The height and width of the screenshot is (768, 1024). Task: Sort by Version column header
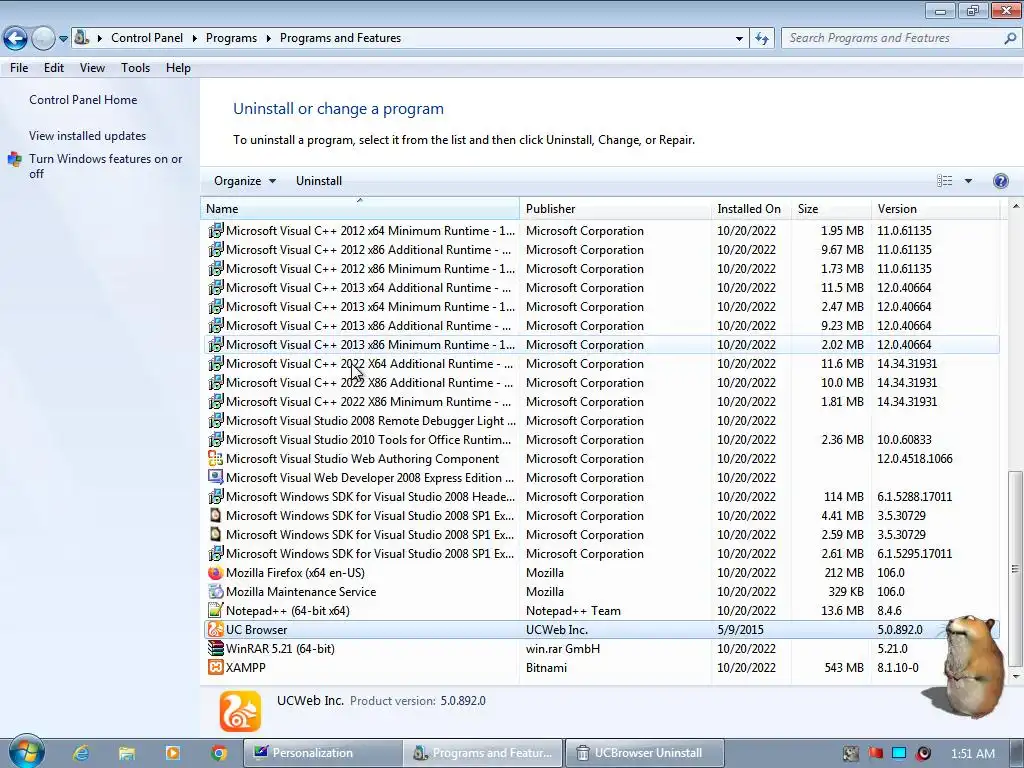pos(935,209)
